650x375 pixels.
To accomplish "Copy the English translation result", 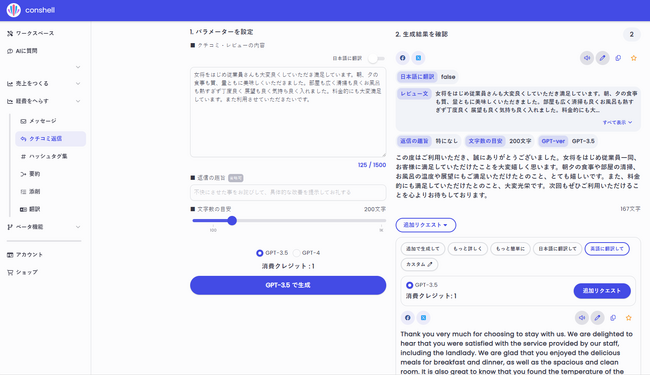I will pos(613,318).
